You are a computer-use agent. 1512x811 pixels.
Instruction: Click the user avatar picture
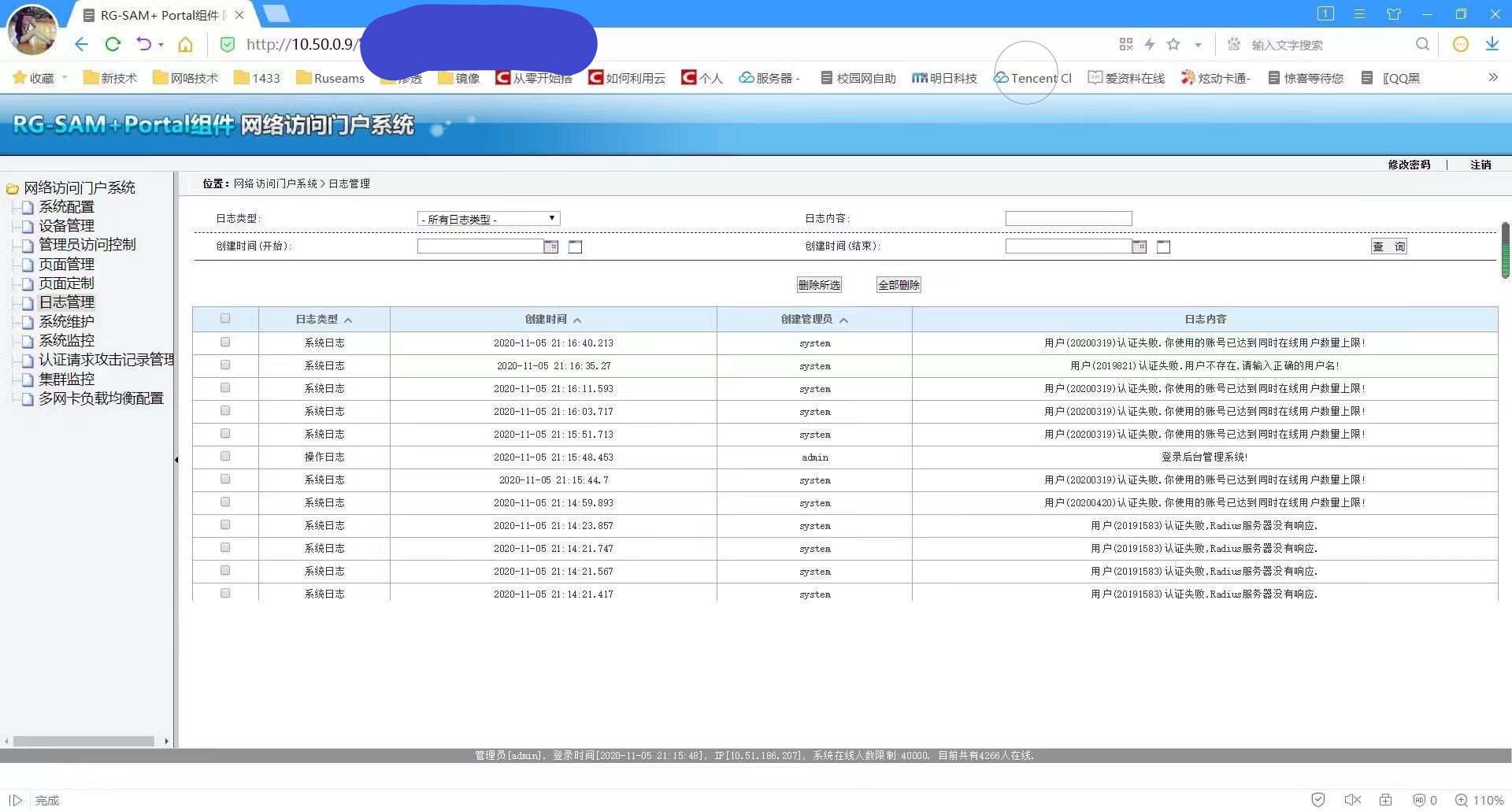tap(32, 30)
